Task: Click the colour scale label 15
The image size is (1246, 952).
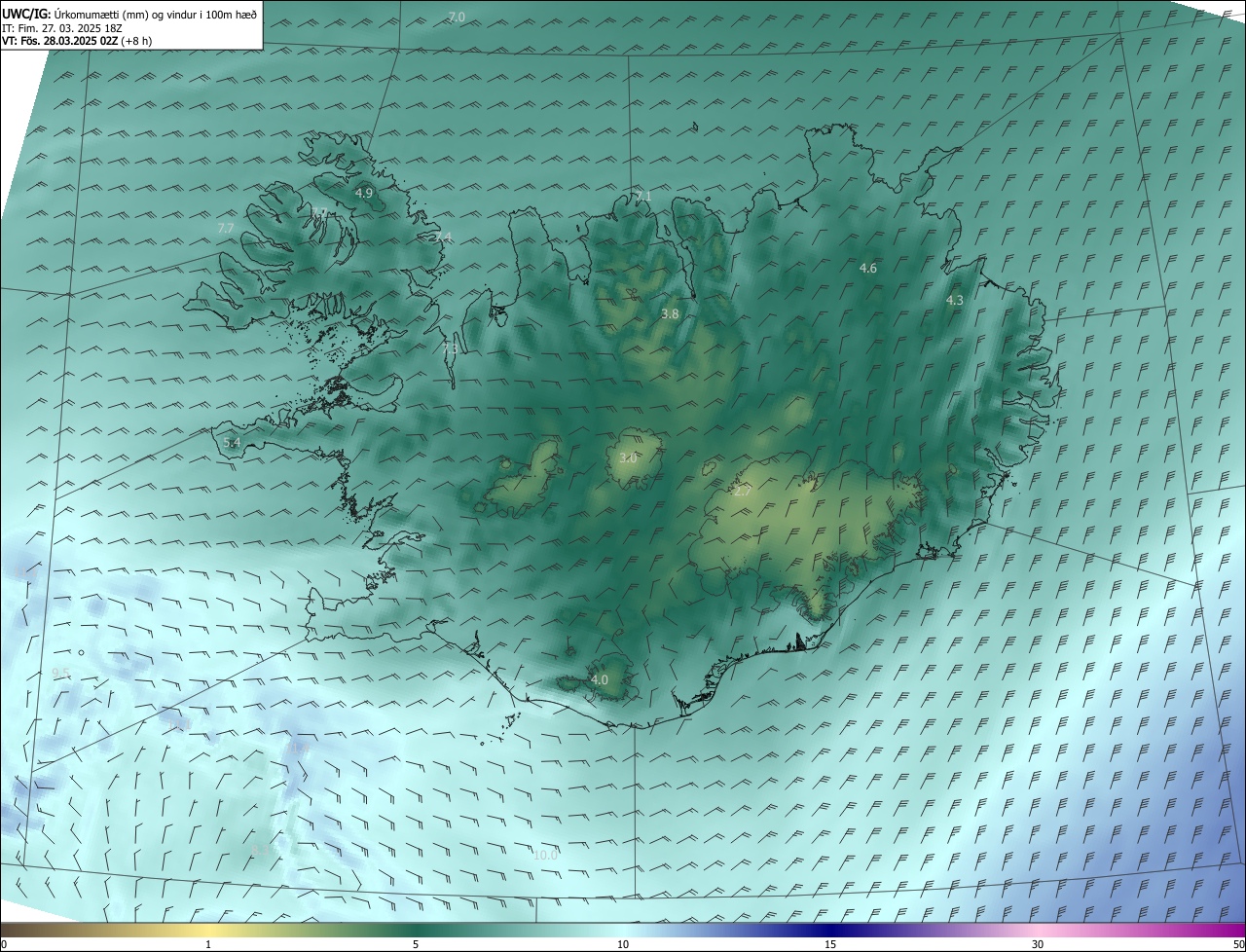Action: pyautogui.click(x=830, y=944)
